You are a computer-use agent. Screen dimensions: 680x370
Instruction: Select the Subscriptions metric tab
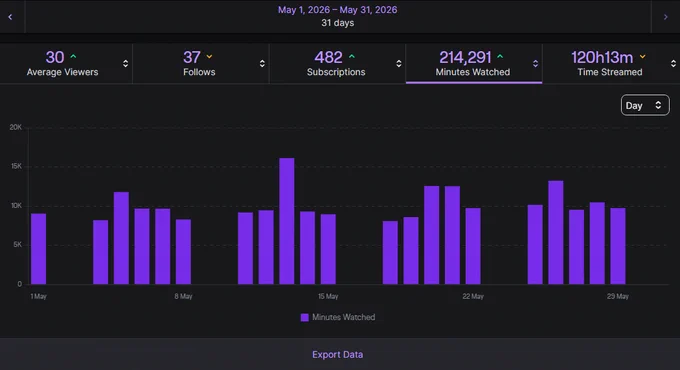coord(337,63)
